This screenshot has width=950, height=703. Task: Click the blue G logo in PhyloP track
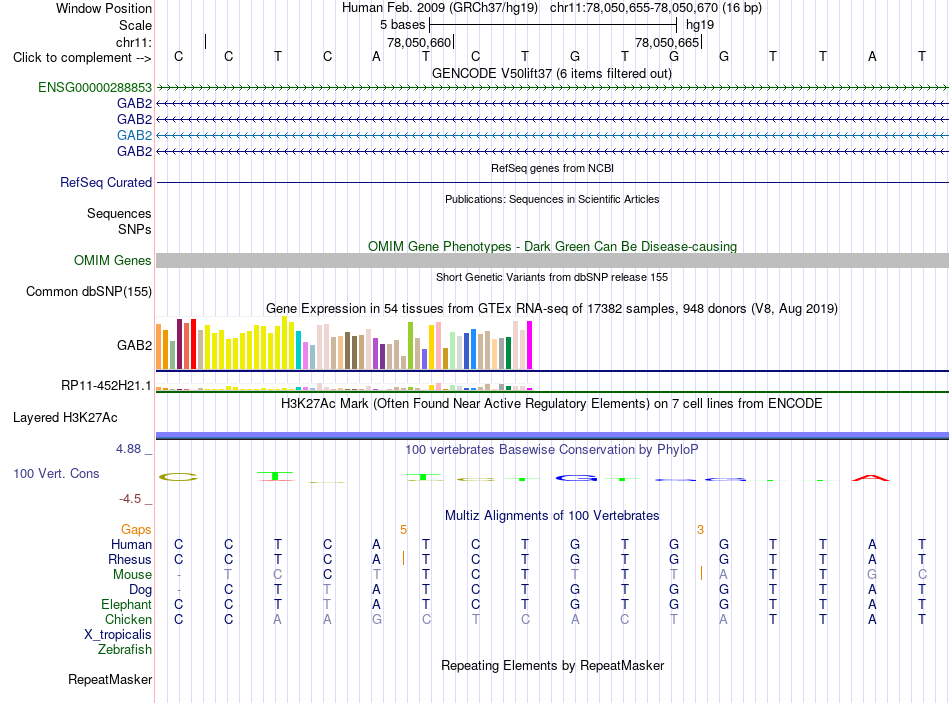(x=576, y=478)
